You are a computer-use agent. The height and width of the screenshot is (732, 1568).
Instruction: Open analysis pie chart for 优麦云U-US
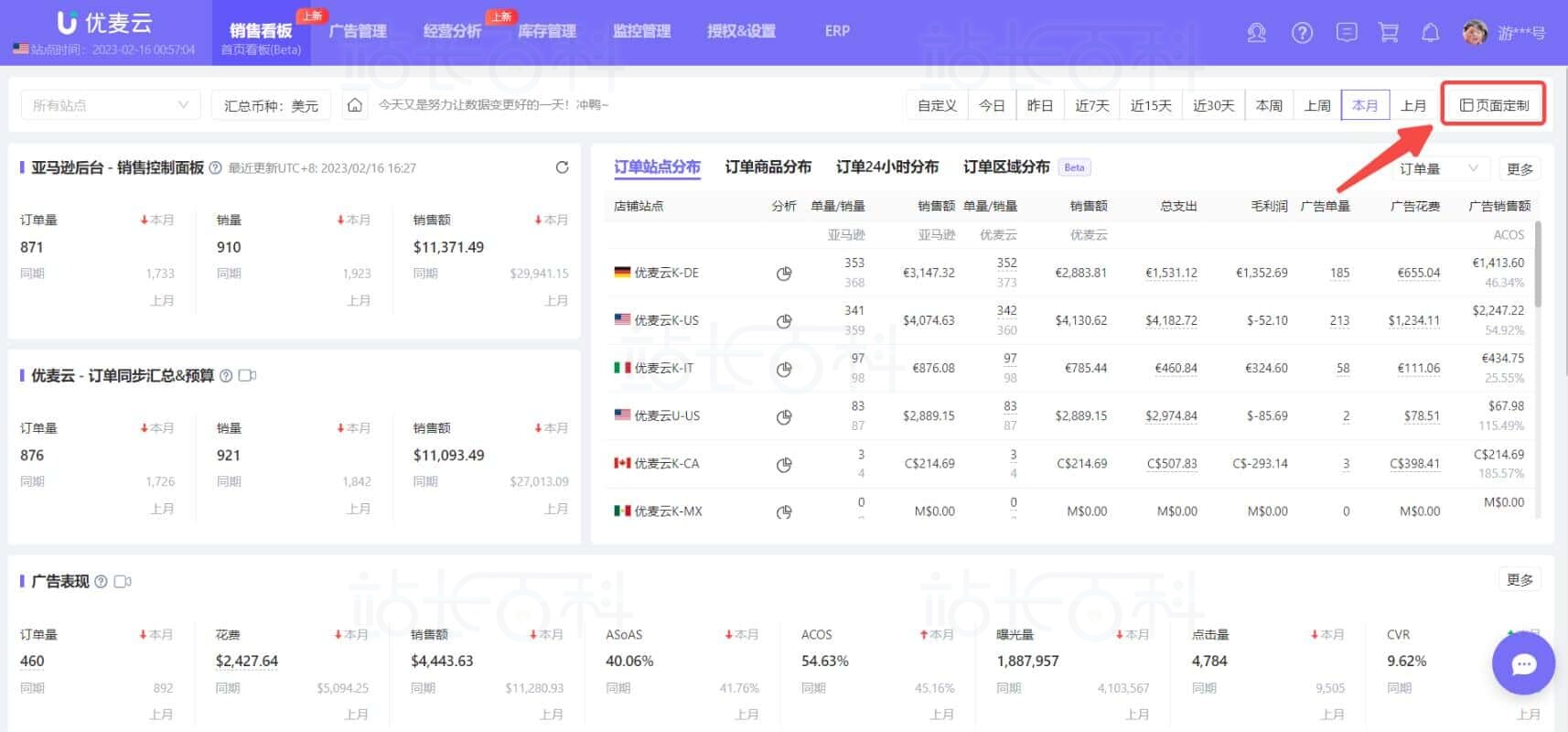[x=784, y=416]
